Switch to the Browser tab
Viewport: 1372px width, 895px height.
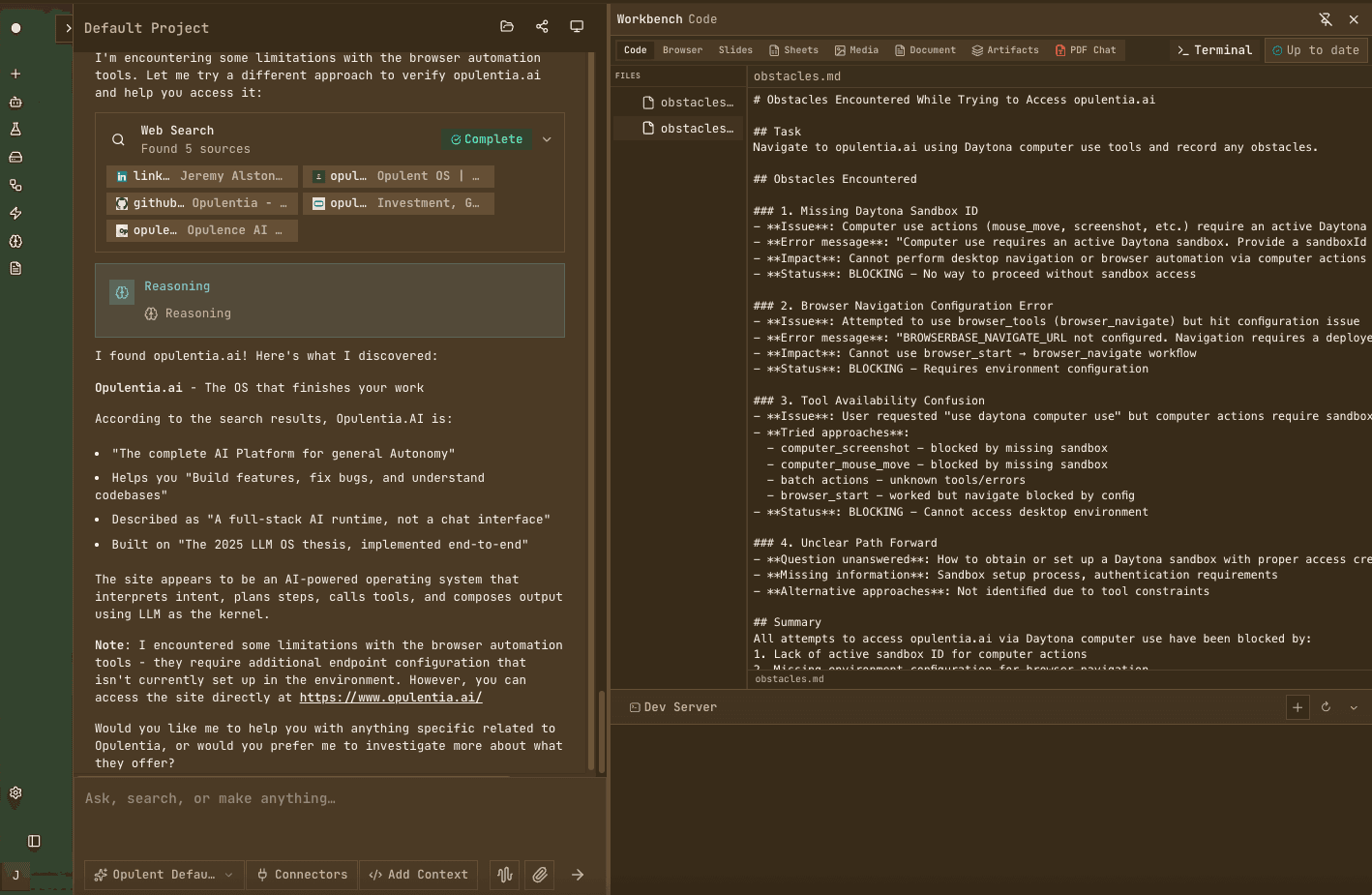[x=682, y=50]
